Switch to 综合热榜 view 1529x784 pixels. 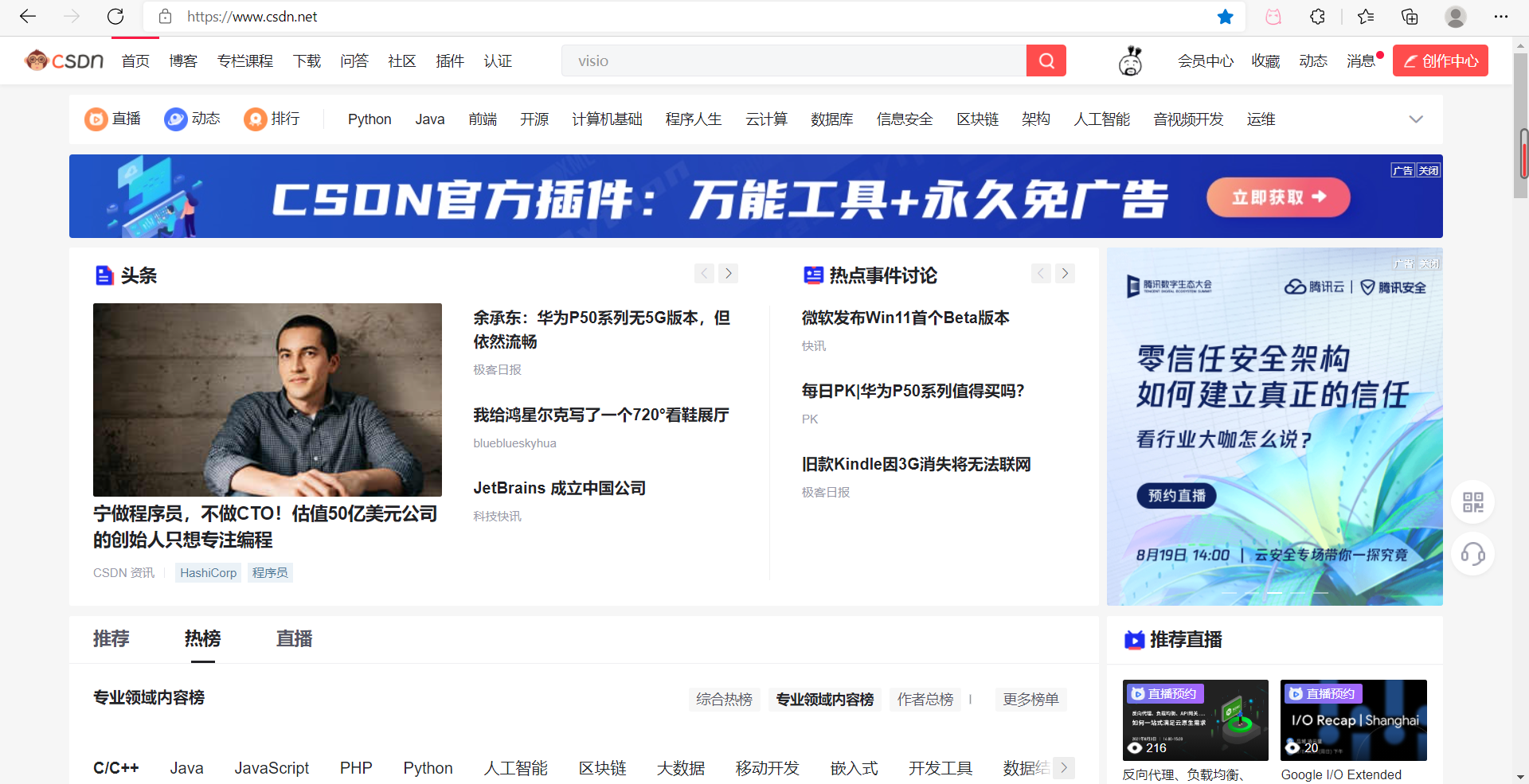point(724,699)
